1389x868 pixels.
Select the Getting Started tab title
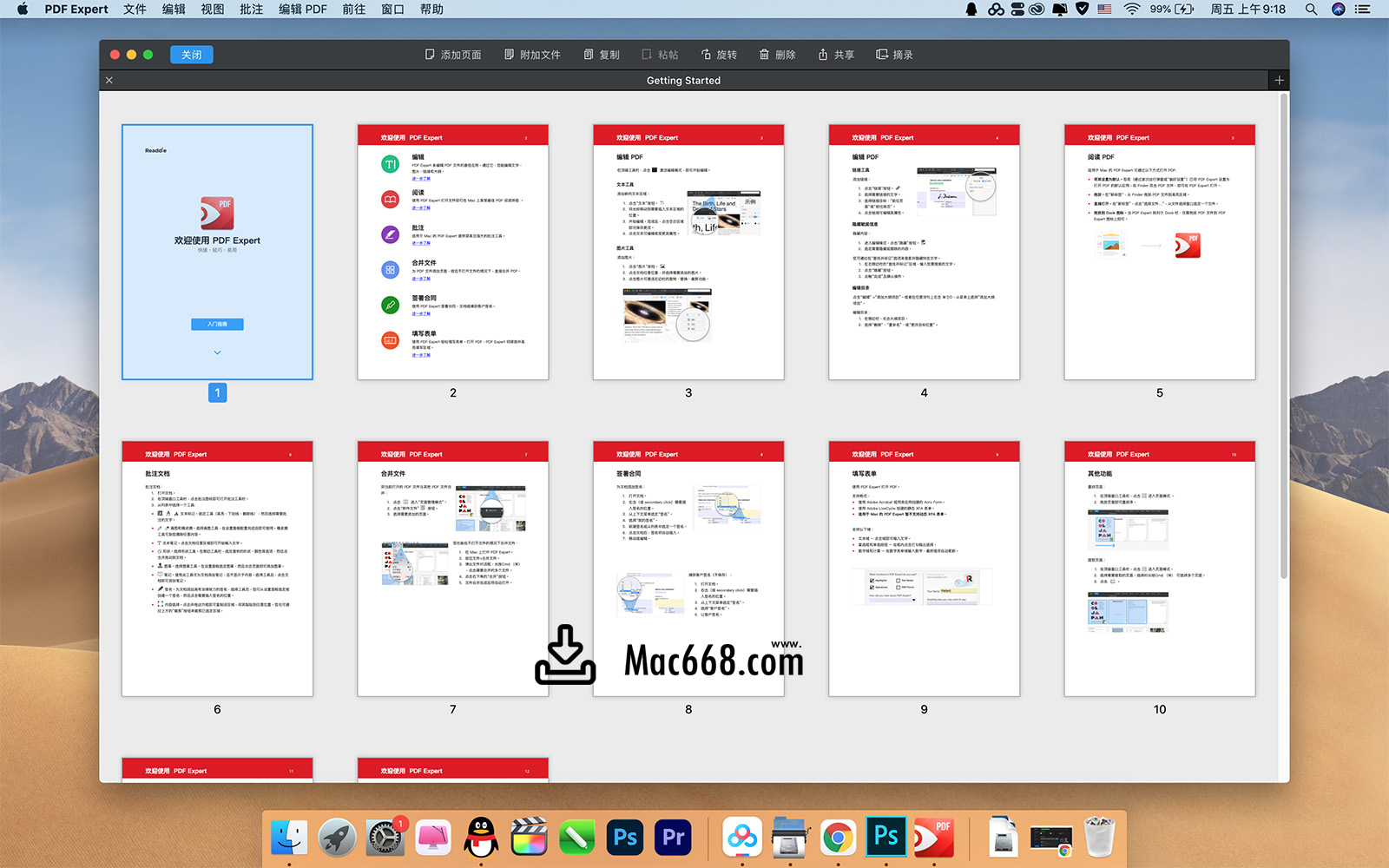pyautogui.click(x=683, y=80)
